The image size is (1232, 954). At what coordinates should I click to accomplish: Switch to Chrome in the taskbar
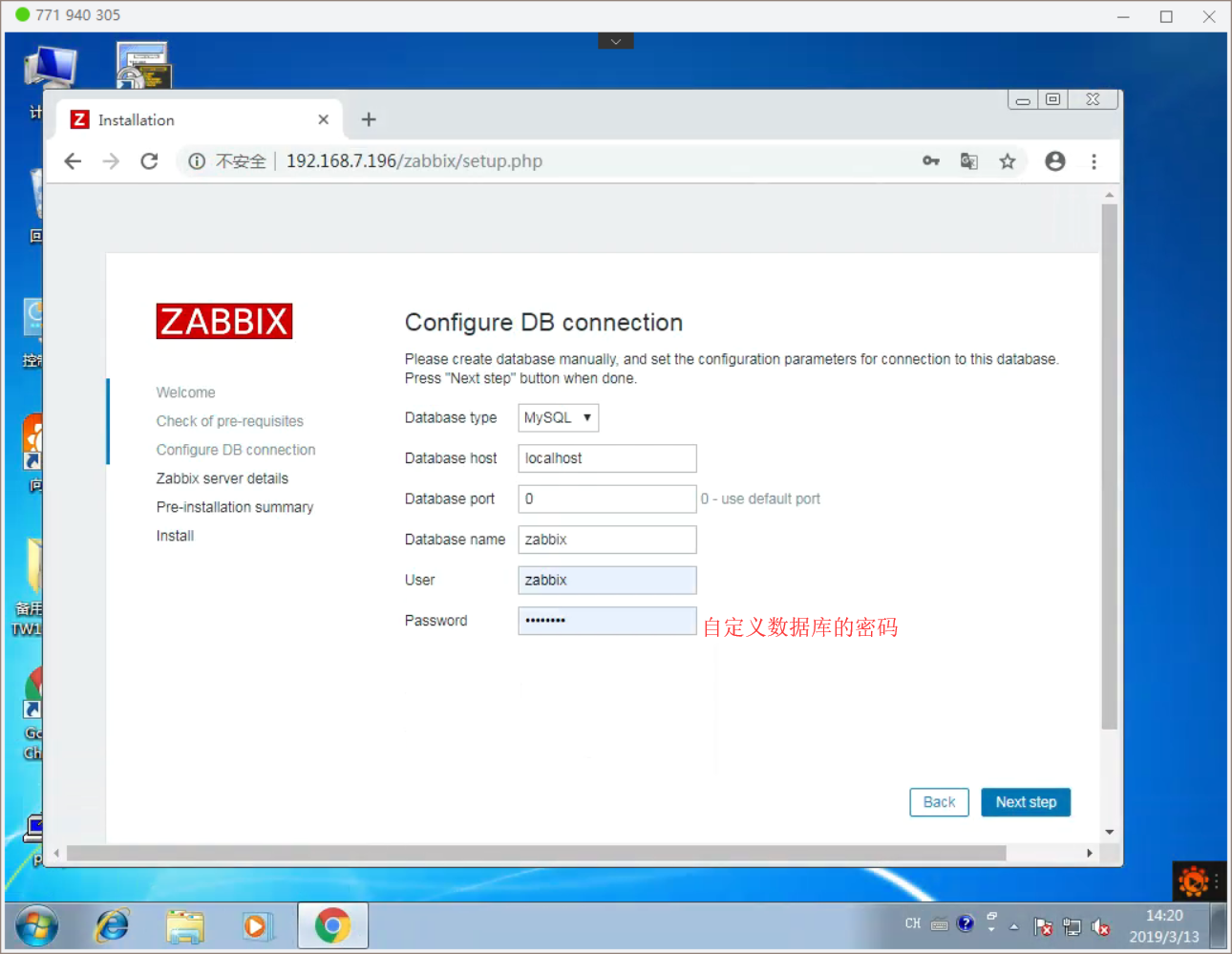click(332, 925)
